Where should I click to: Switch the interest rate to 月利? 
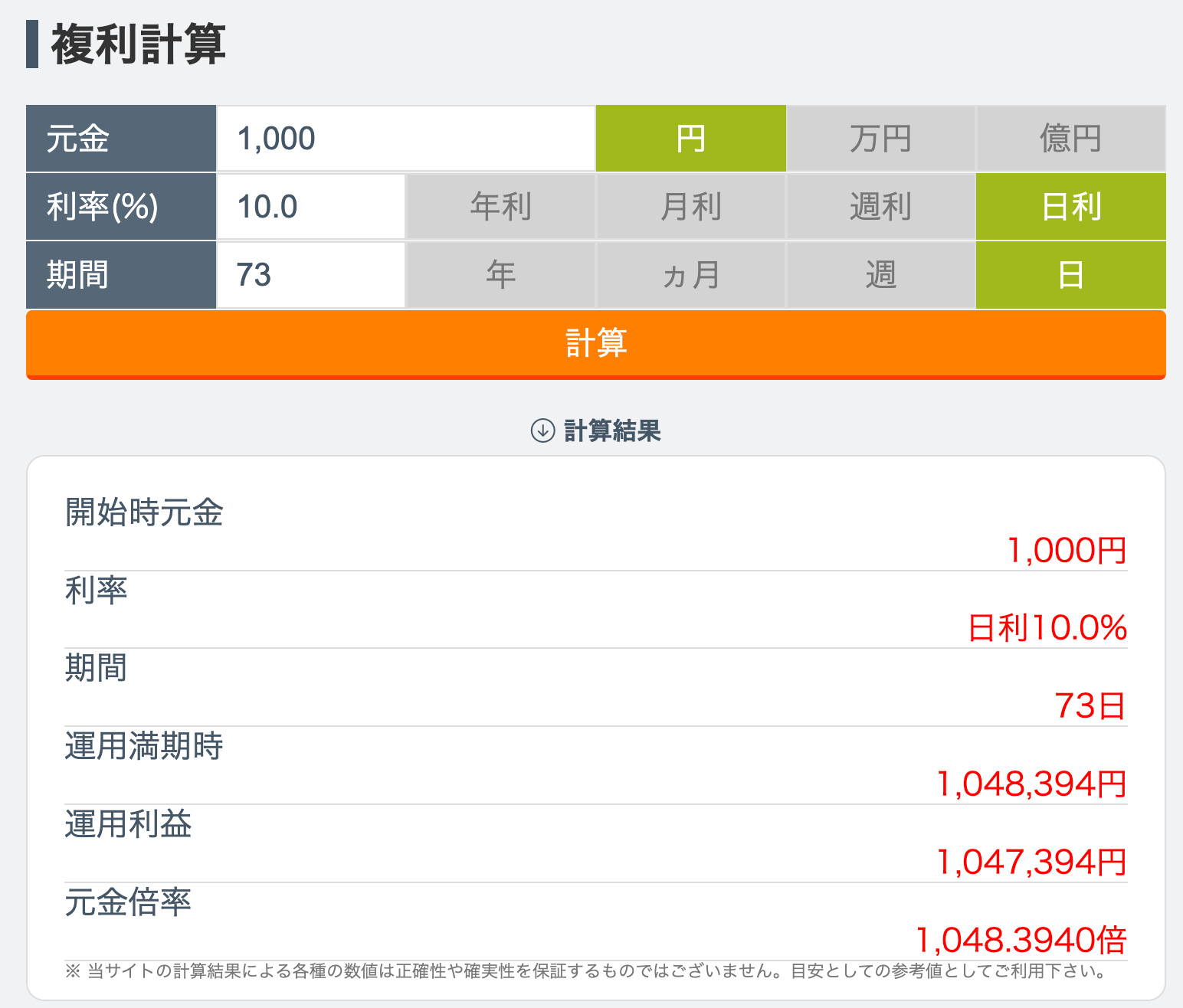[690, 205]
